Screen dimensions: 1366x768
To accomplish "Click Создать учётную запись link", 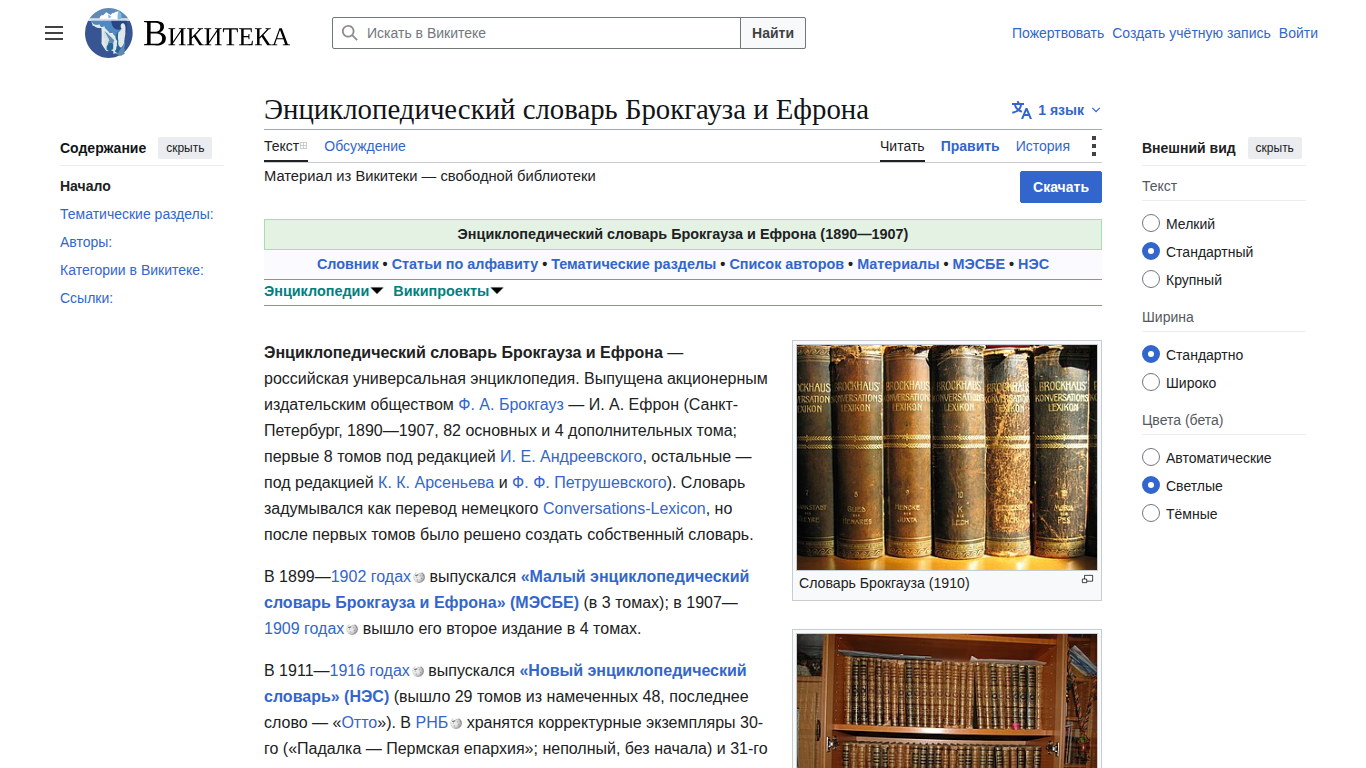I will 1192,33.
